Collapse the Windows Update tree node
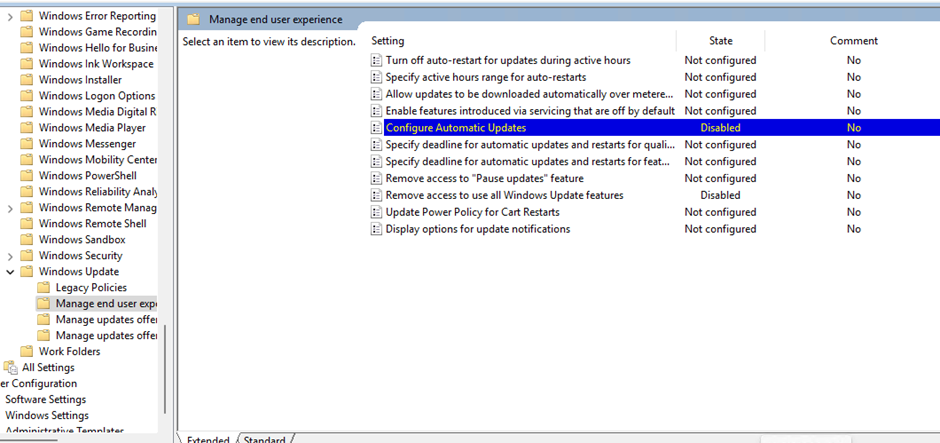940x443 pixels. (10, 272)
